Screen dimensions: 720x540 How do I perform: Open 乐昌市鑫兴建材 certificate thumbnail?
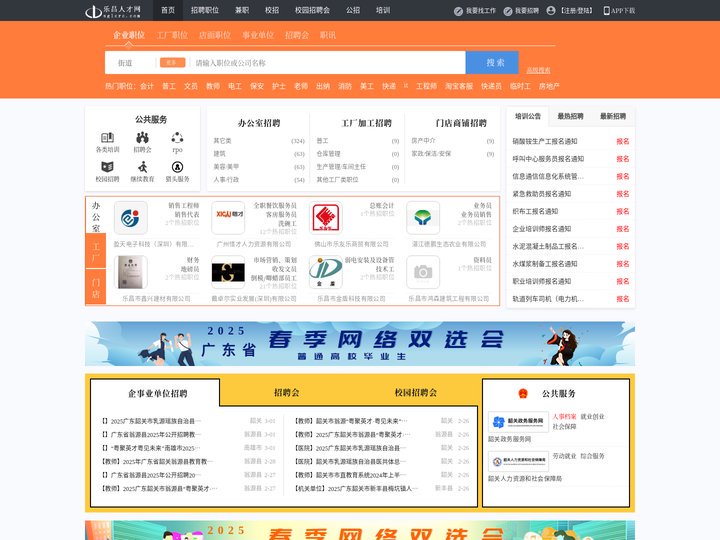pos(130,272)
